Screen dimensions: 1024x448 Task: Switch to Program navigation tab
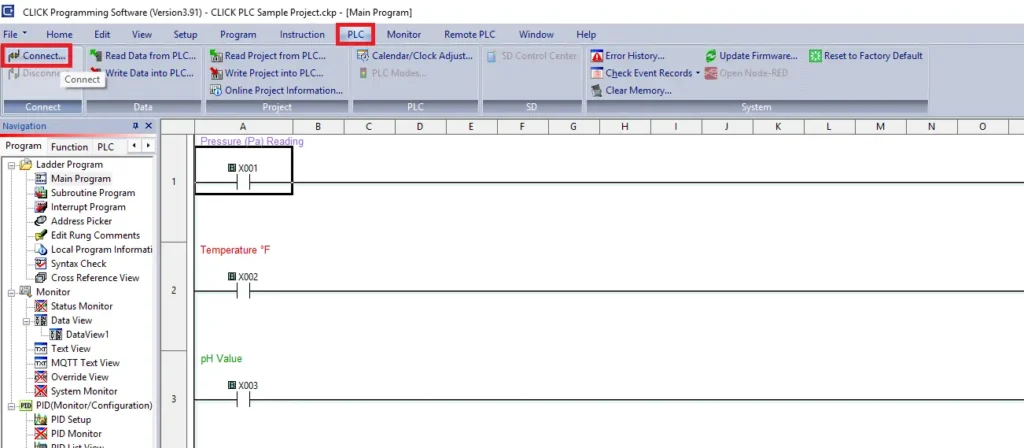(24, 146)
